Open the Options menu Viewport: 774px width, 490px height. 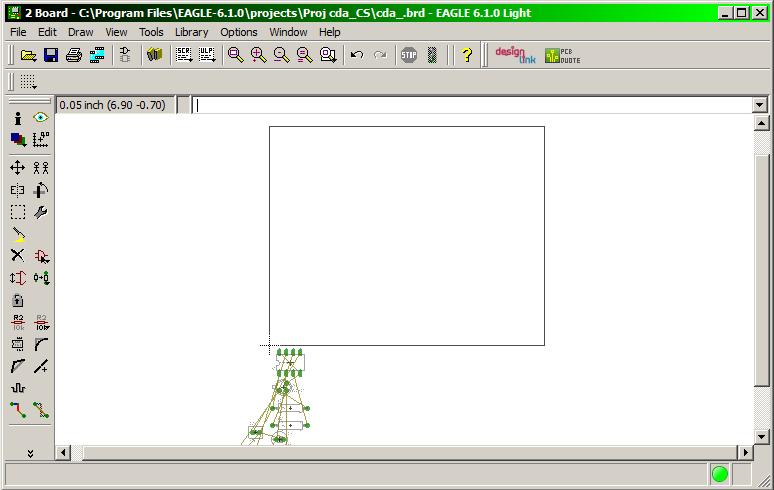tap(239, 32)
